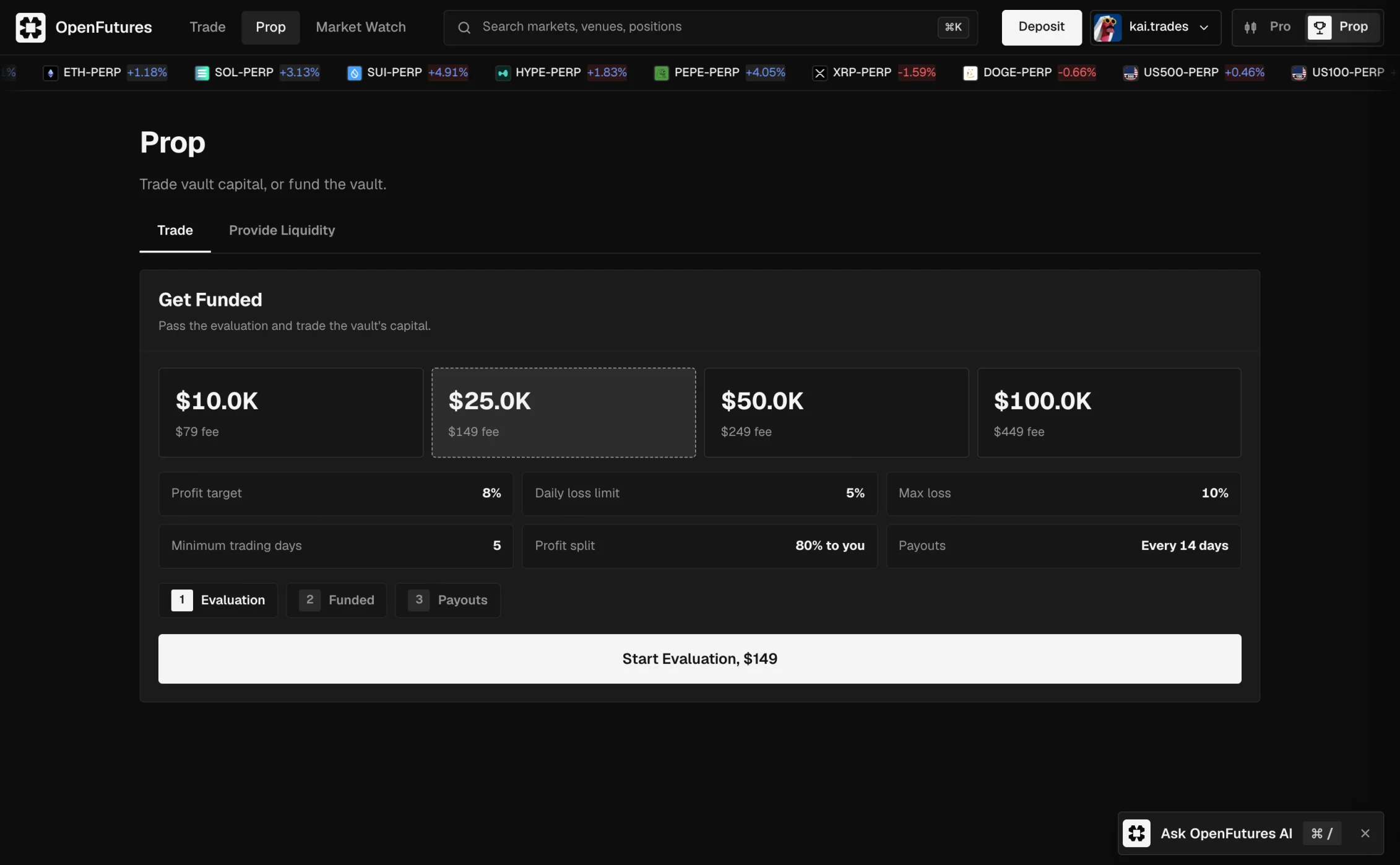Open Ask OpenFutures AI

[x=1226, y=833]
